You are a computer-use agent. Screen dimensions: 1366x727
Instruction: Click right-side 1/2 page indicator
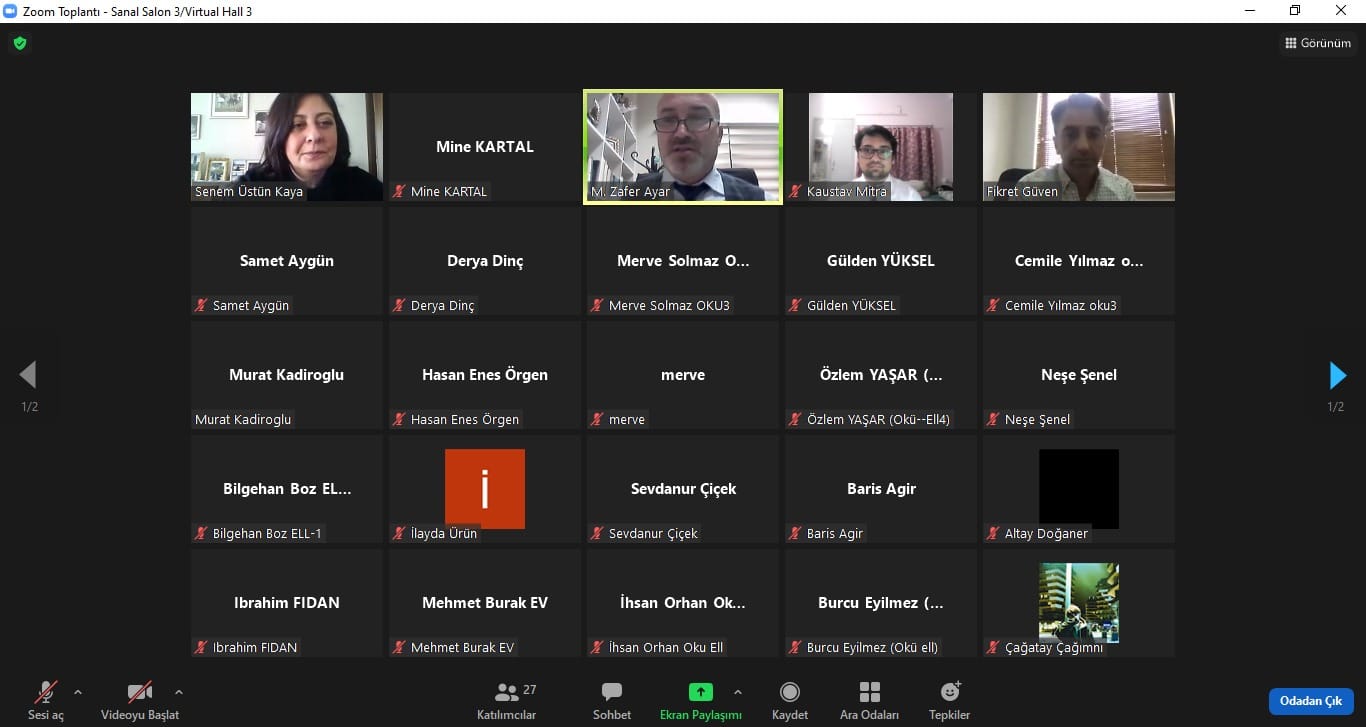point(1336,407)
